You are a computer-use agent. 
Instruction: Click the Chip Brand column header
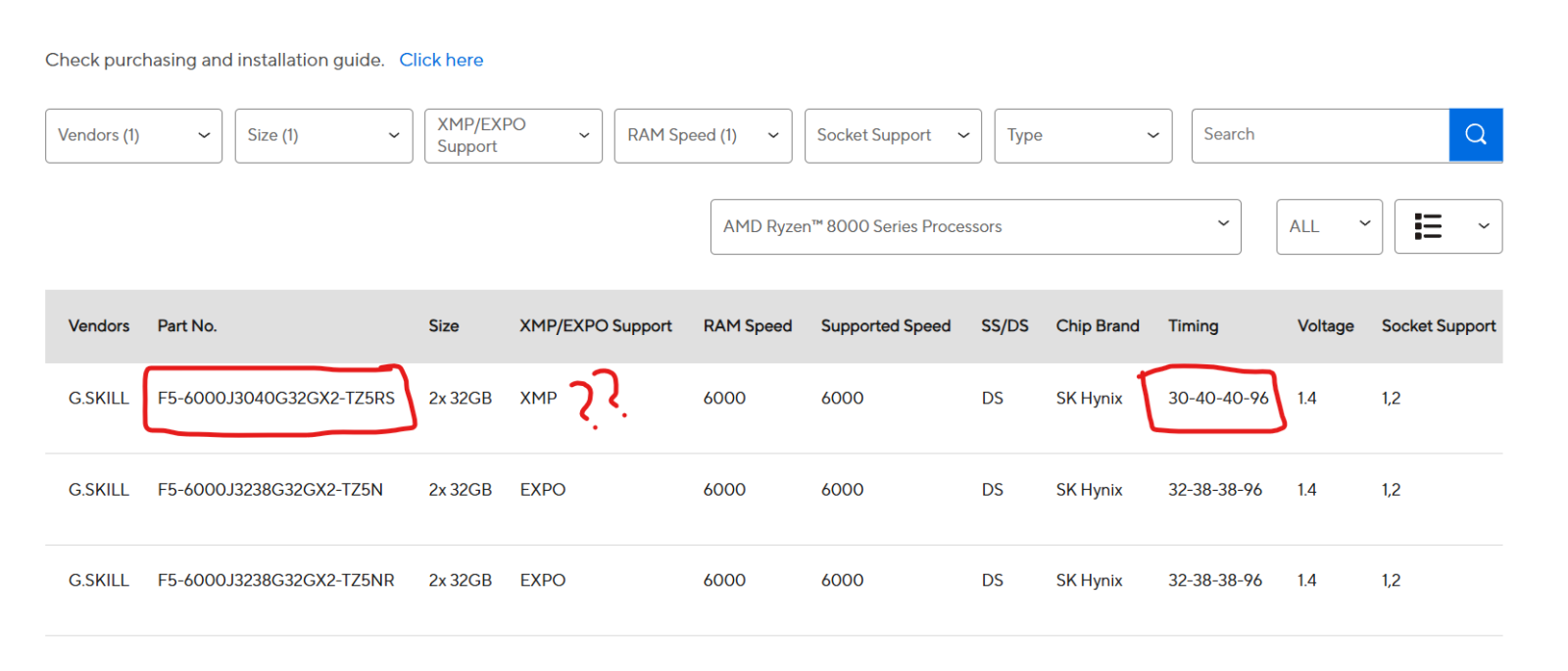(x=1098, y=326)
